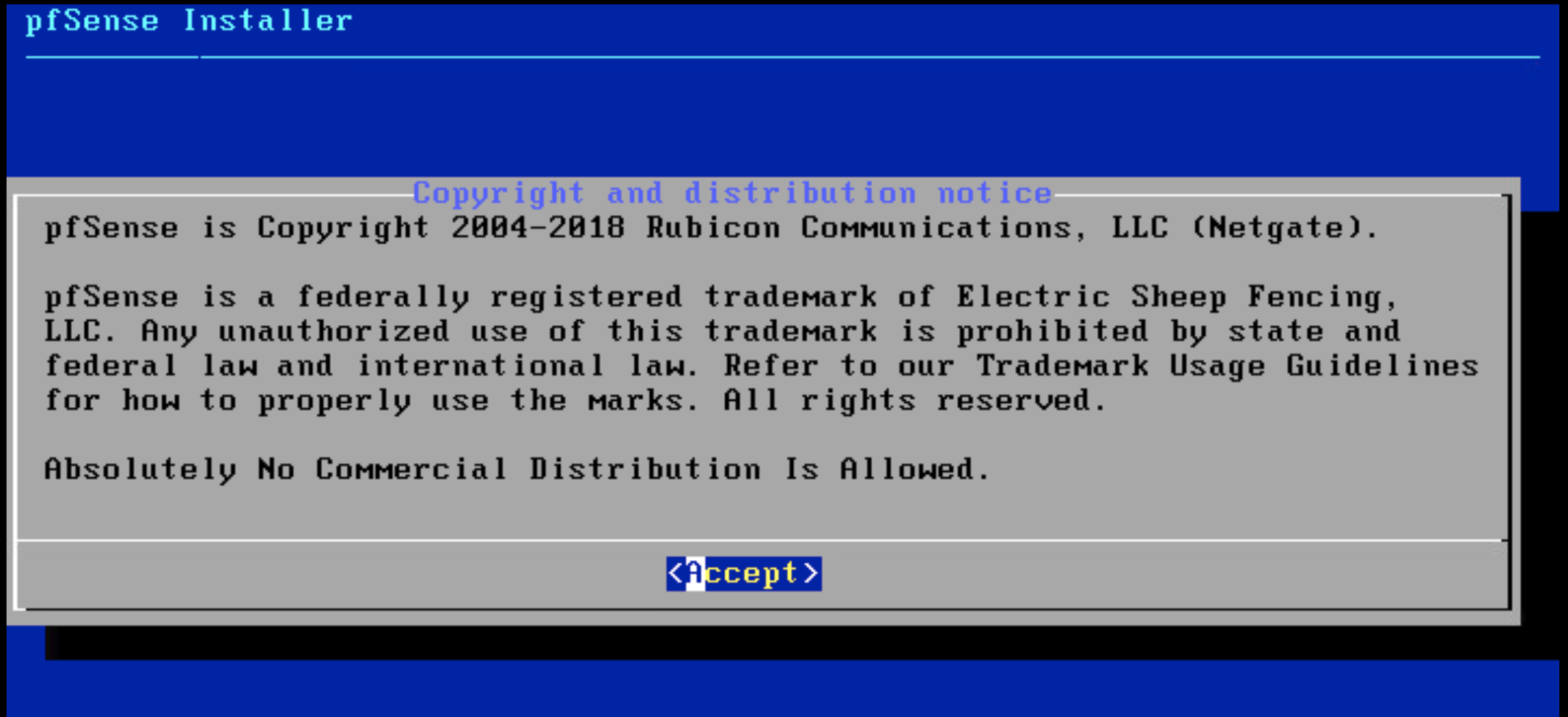Click the phrase prohibited by state
This screenshot has width=1568, height=717.
tap(1139, 332)
